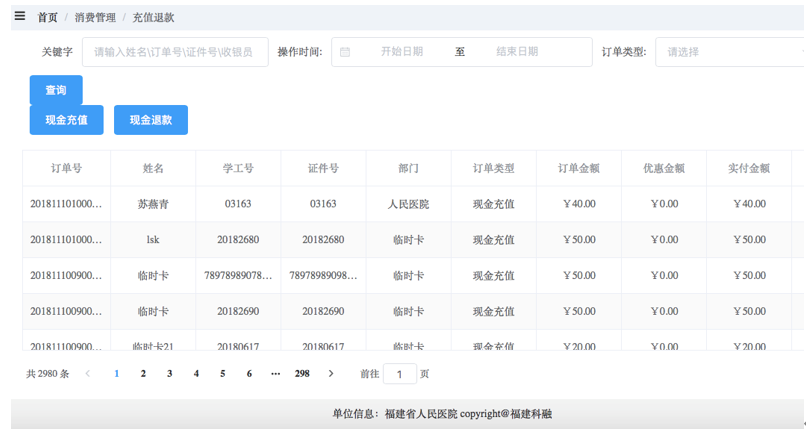Go to next page arrow
This screenshot has width=806, height=430.
click(x=331, y=373)
